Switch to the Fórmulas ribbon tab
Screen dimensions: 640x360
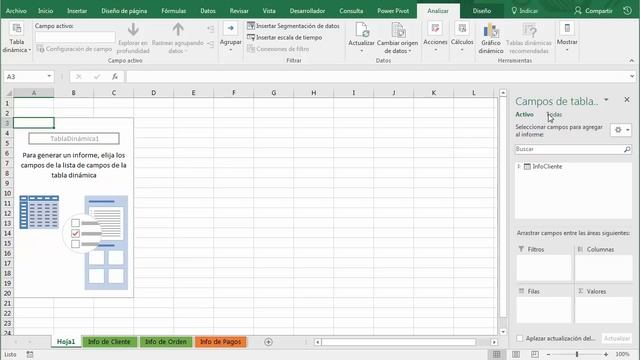tap(173, 11)
